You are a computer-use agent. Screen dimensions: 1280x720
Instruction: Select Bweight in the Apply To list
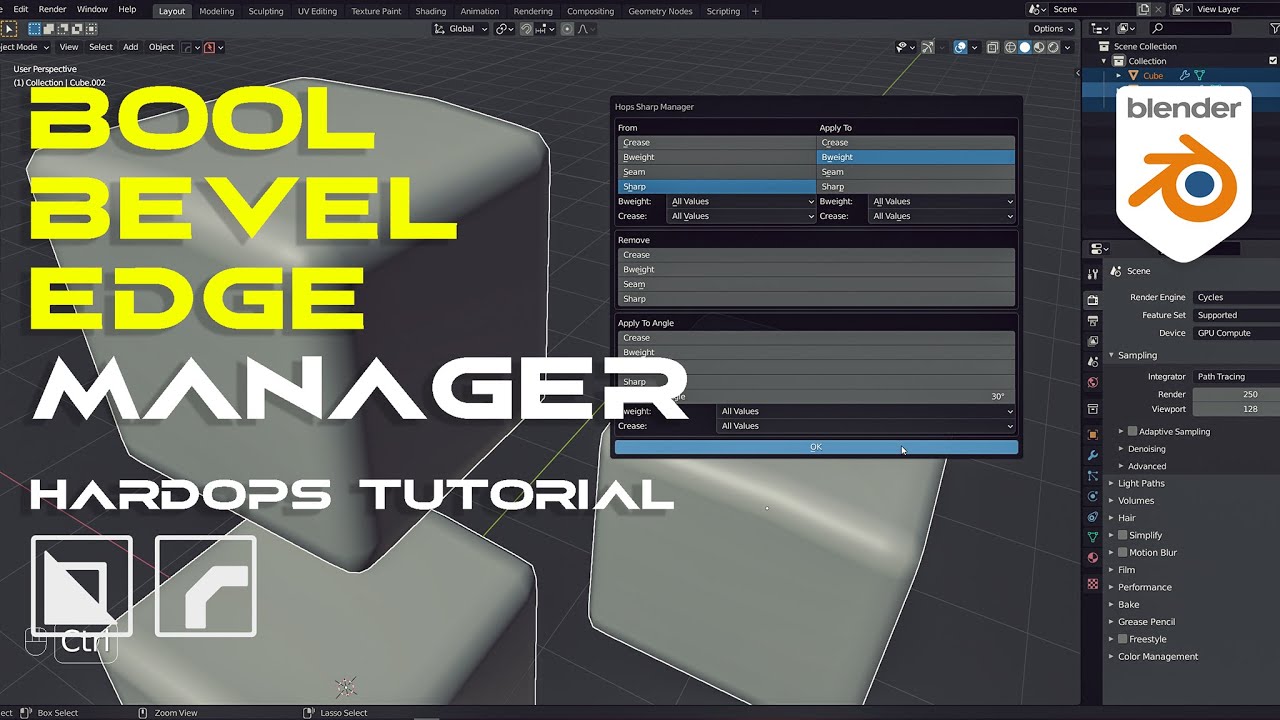pyautogui.click(x=916, y=157)
